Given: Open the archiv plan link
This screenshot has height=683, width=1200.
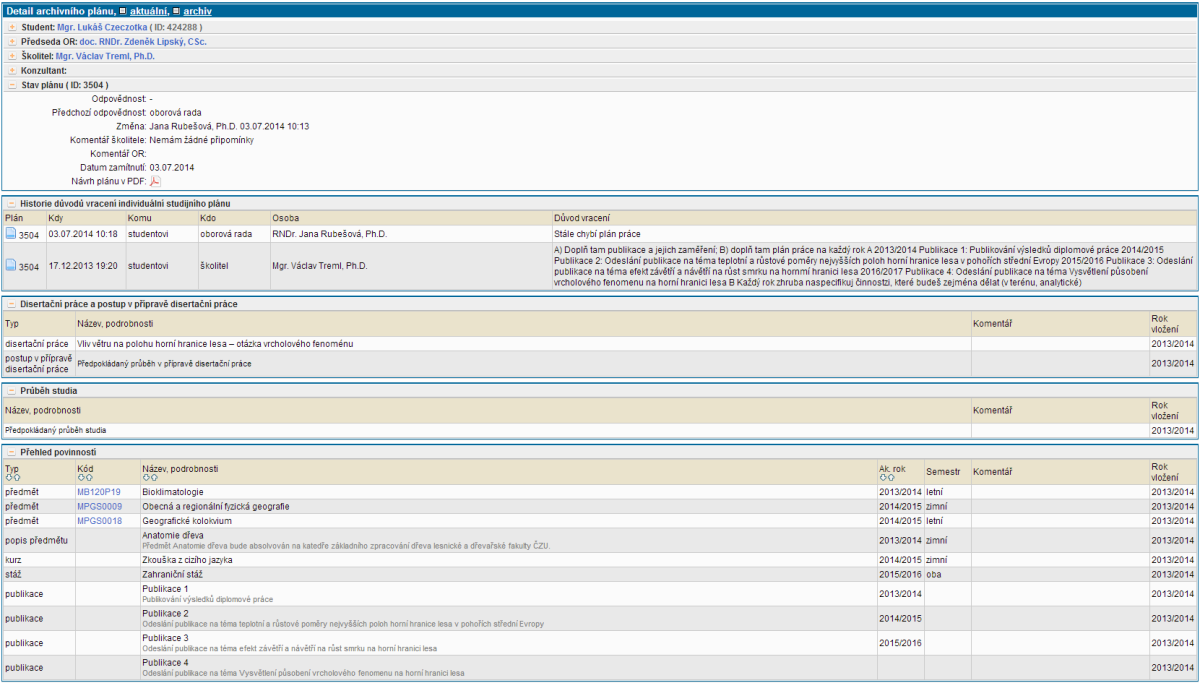Looking at the screenshot, I should (197, 10).
